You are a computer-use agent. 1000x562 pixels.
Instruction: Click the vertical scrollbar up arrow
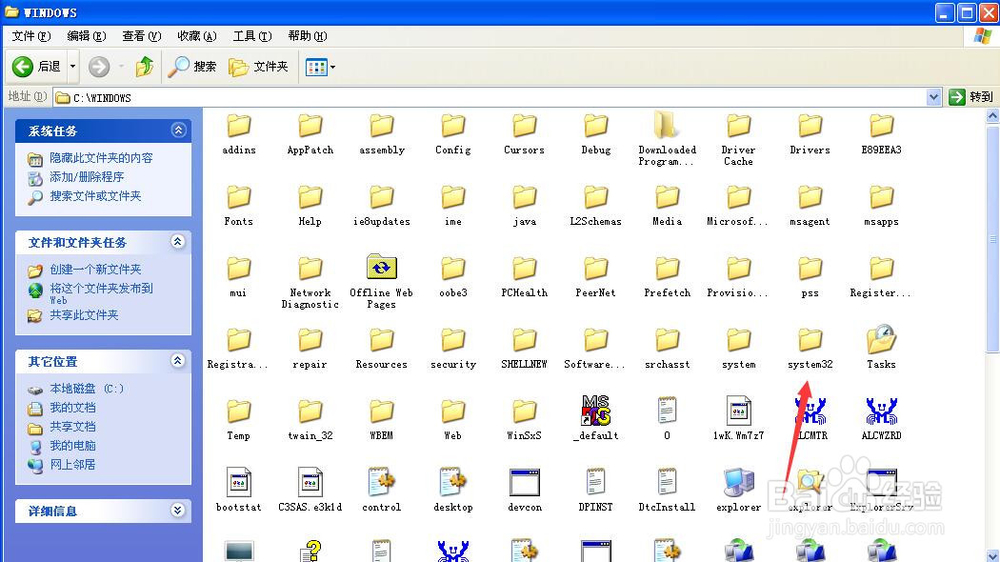tap(992, 116)
